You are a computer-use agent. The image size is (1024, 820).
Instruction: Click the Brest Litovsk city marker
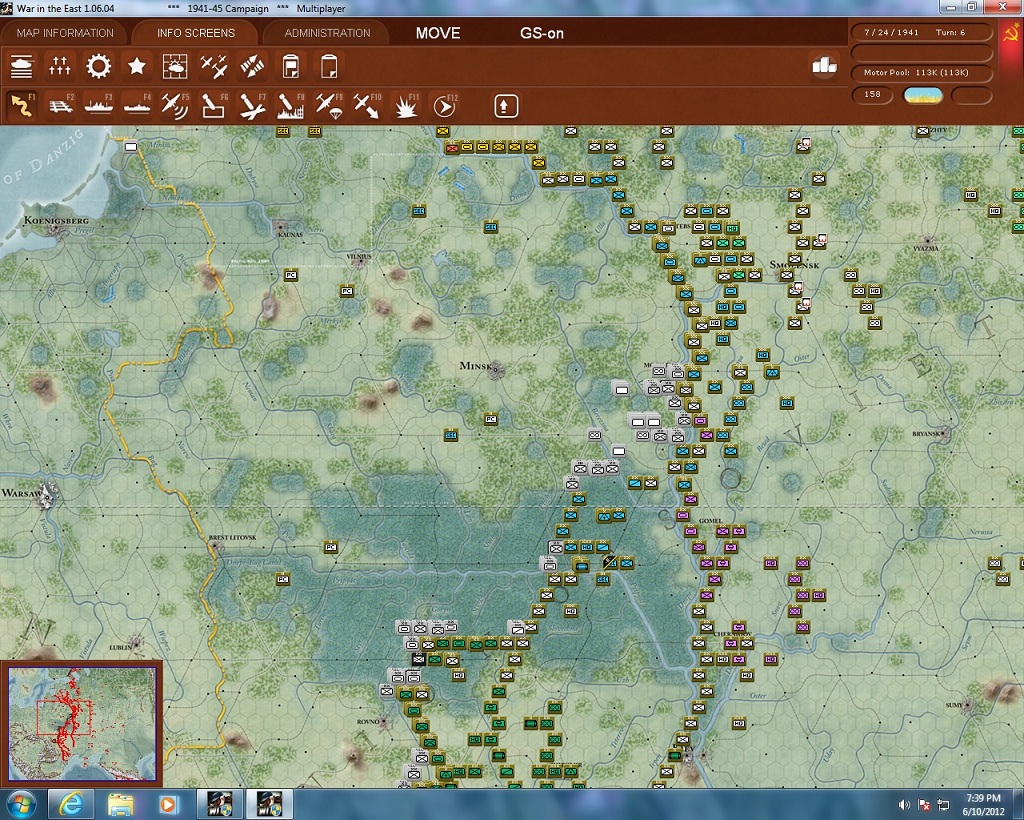216,546
